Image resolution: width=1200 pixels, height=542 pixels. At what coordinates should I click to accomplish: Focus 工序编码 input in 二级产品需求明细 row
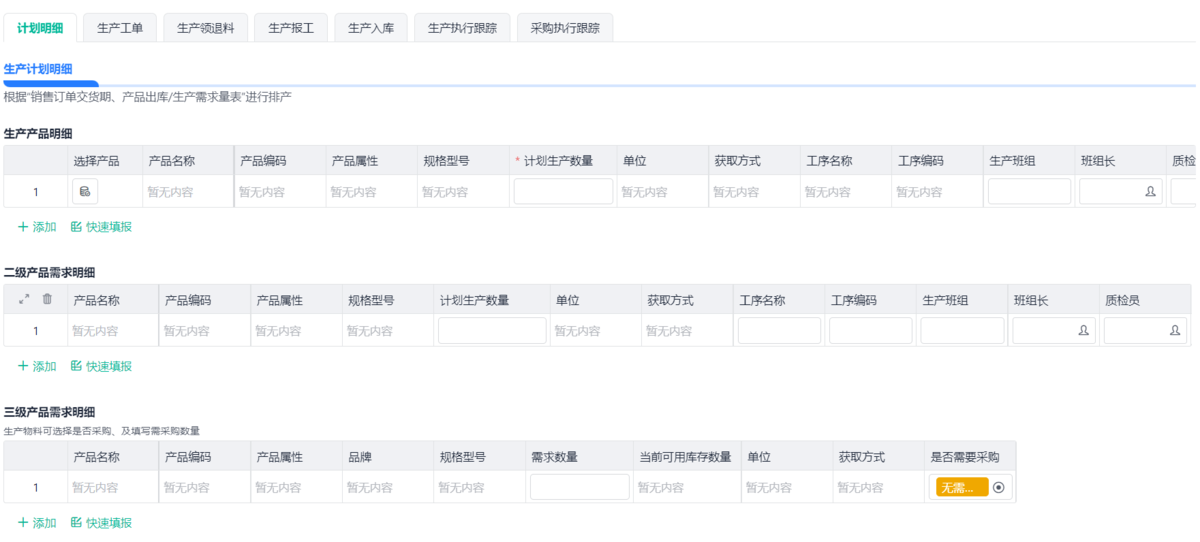point(871,330)
